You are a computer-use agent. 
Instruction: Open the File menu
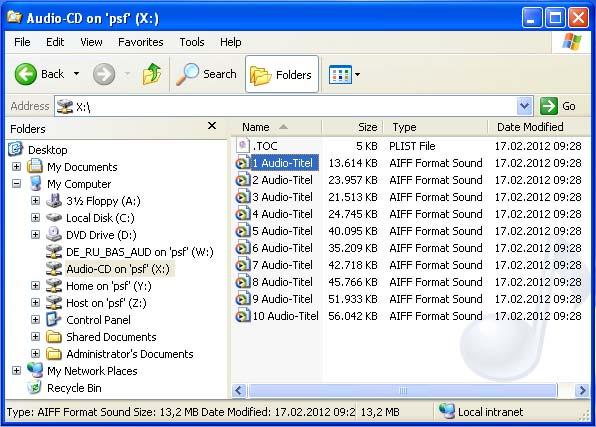(x=22, y=42)
